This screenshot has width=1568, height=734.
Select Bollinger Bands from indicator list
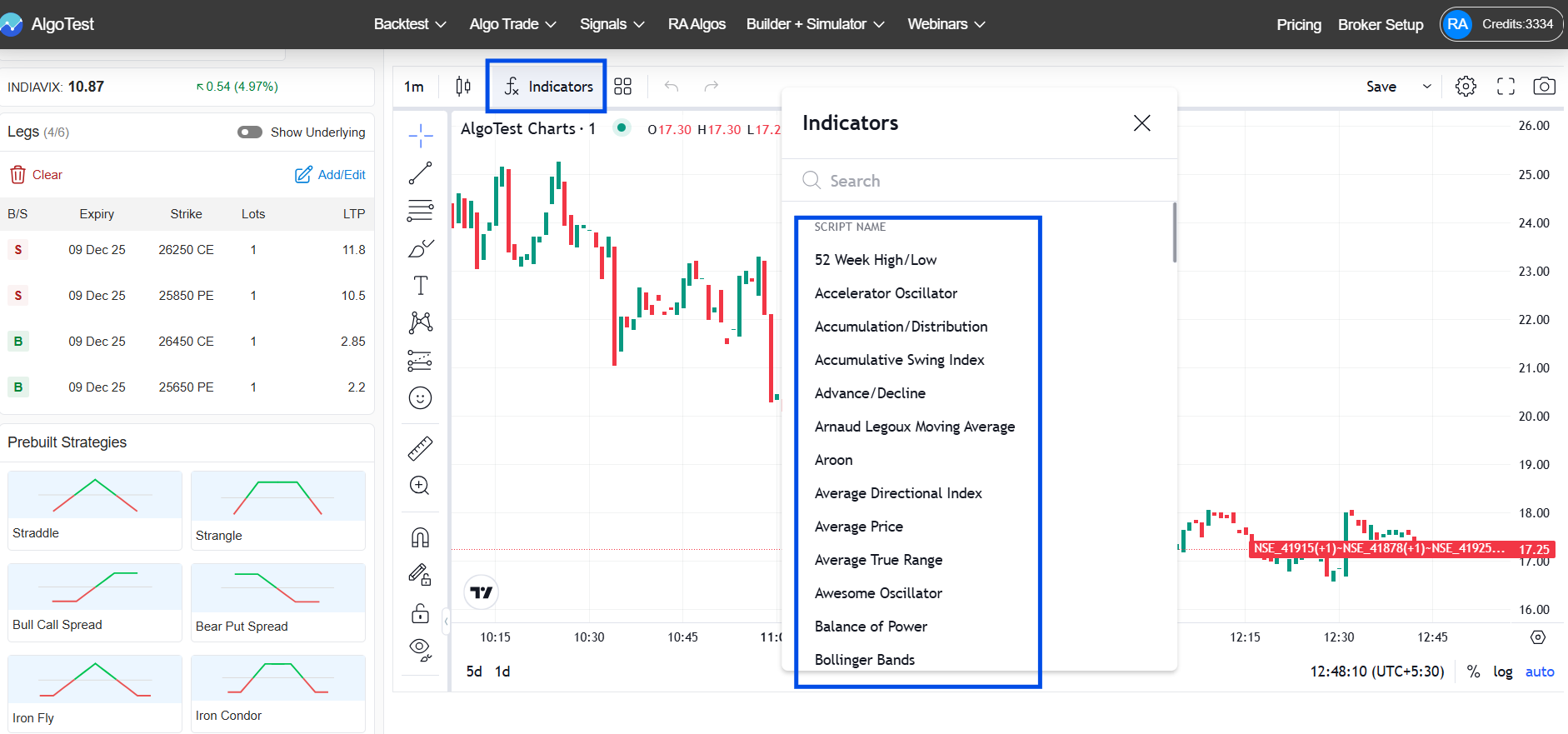click(x=864, y=660)
